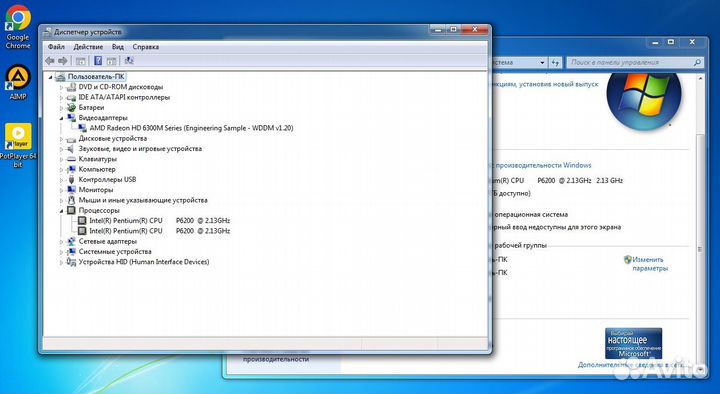Click the Дополнительные сведения link in System window
The width and height of the screenshot is (720, 394).
(630, 365)
